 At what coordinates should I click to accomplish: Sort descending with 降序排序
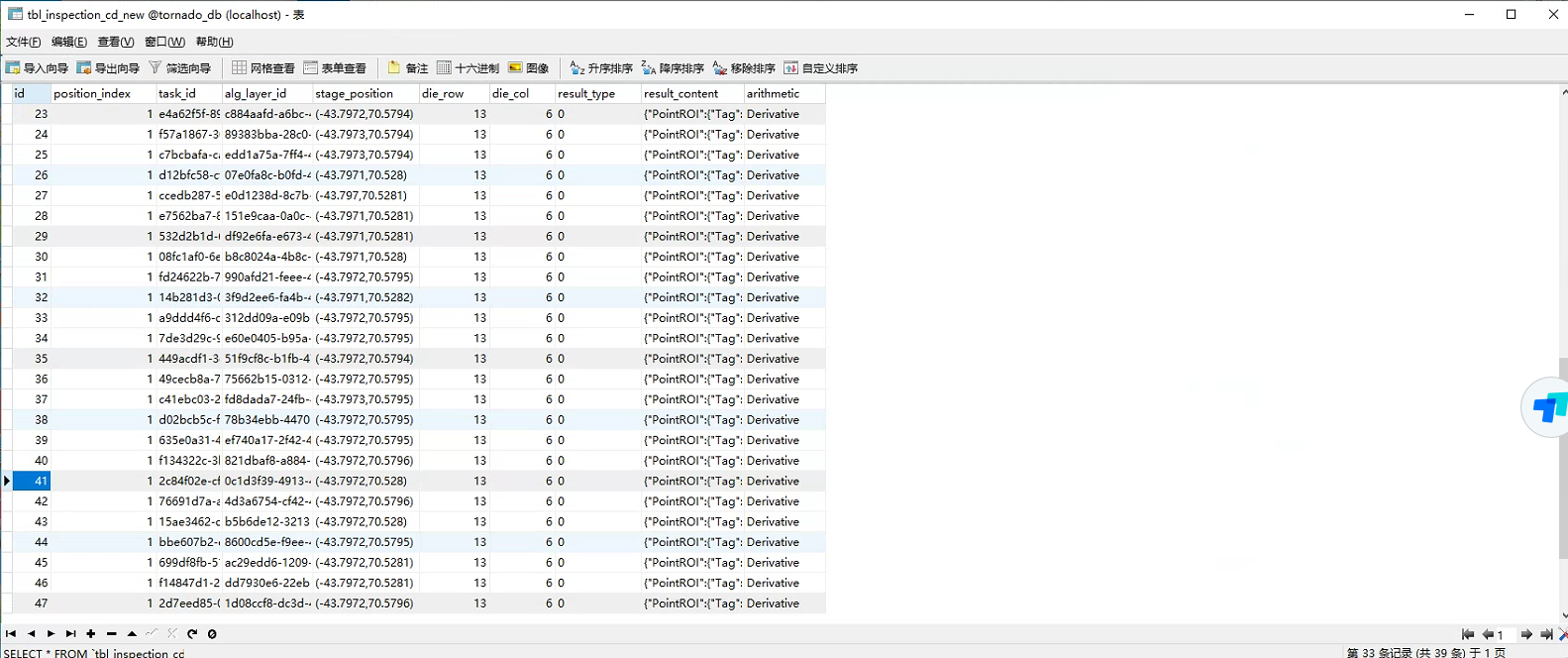[x=673, y=68]
